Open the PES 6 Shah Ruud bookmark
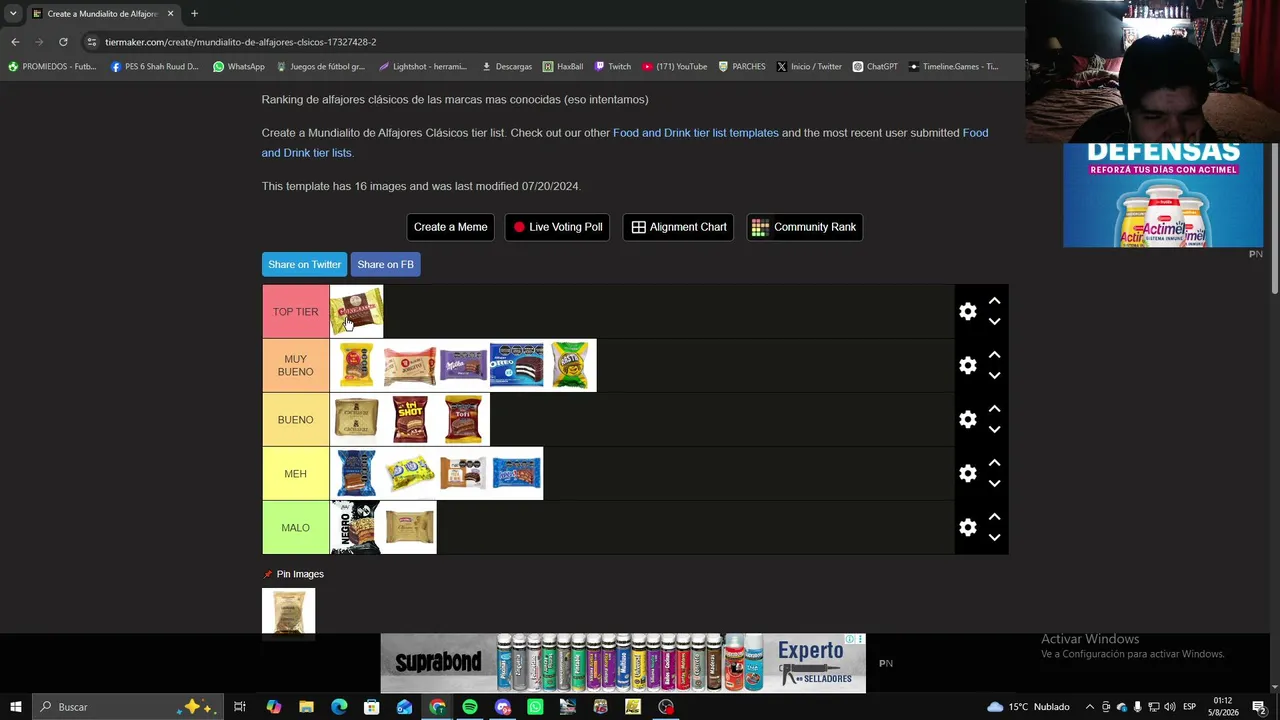The width and height of the screenshot is (1280, 720). (155, 67)
